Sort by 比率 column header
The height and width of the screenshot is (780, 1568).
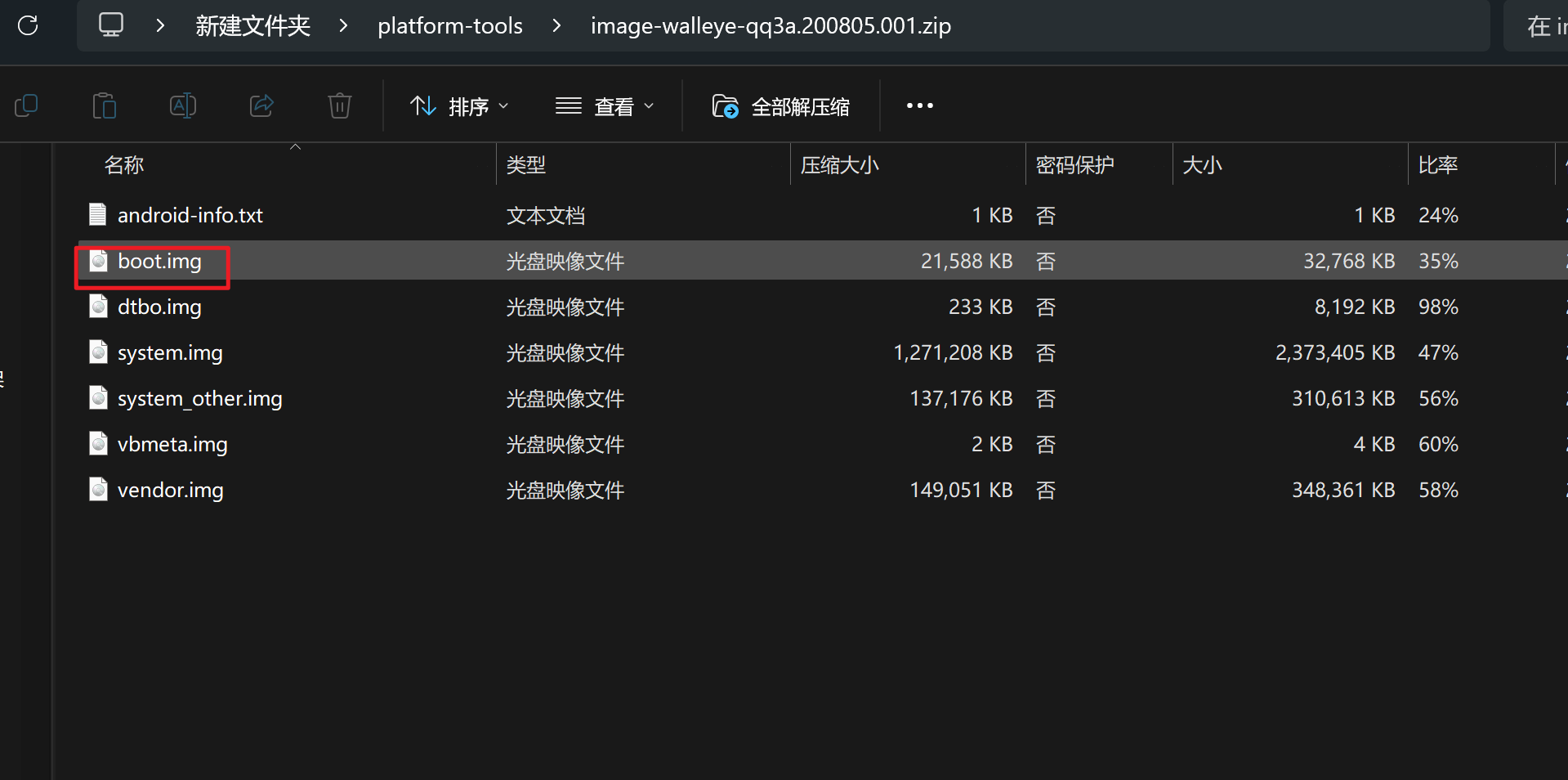tap(1438, 164)
